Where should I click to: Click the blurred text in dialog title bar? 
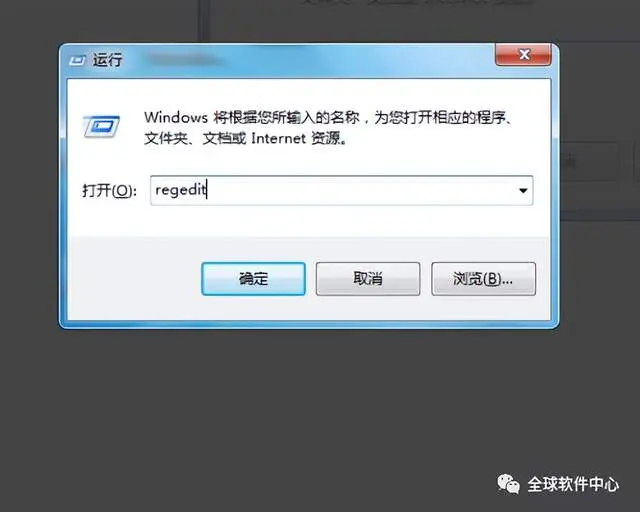point(184,59)
